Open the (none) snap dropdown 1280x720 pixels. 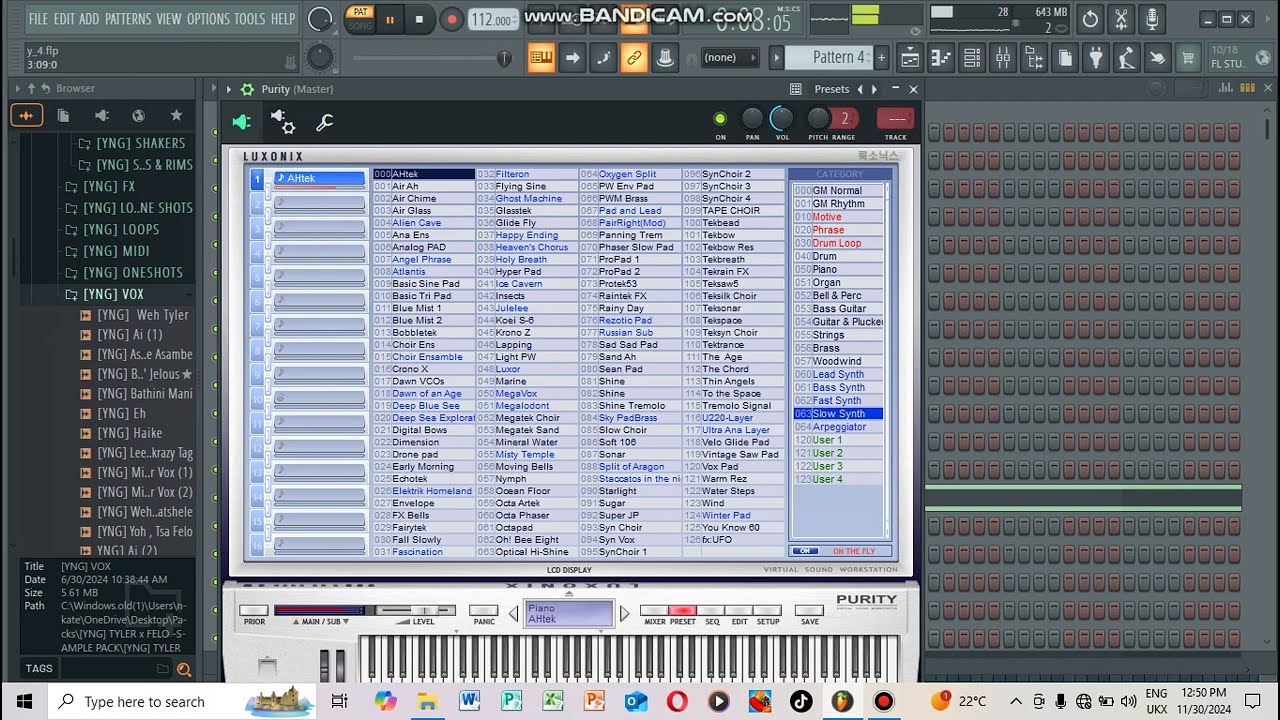(x=731, y=58)
